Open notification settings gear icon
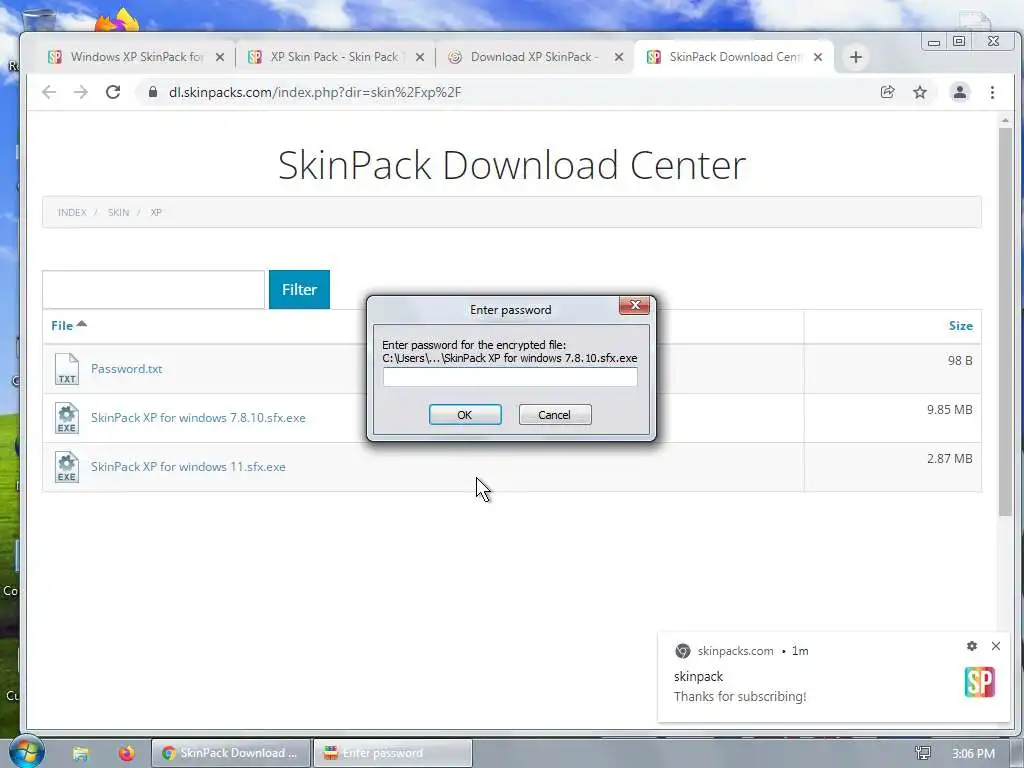The image size is (1024, 768). [972, 646]
